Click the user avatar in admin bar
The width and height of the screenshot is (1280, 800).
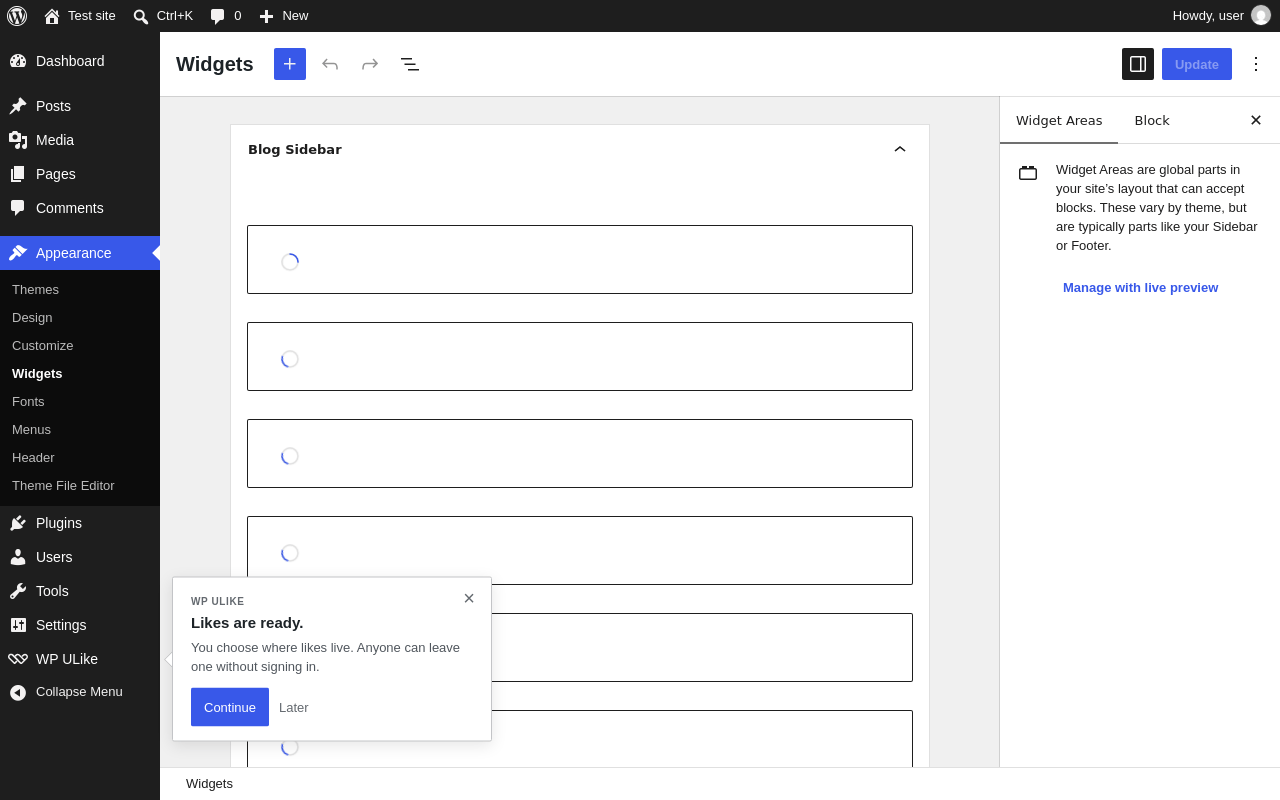(x=1261, y=16)
